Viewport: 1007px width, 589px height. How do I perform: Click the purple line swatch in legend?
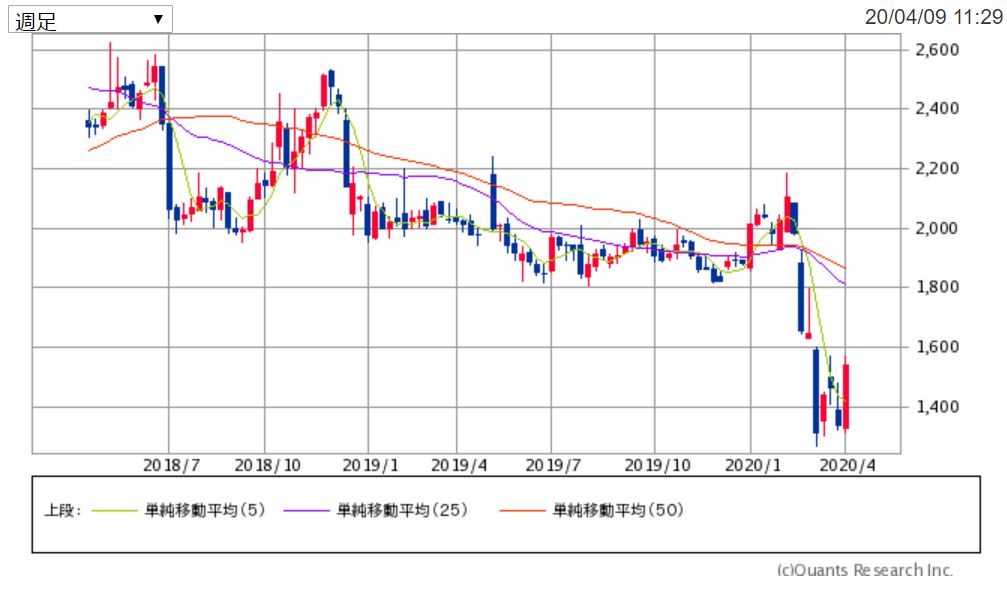point(306,511)
